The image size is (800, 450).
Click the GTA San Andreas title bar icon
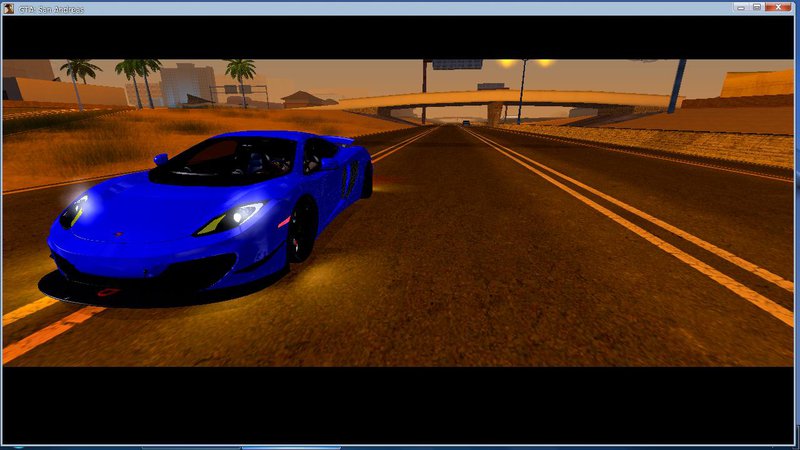point(9,9)
